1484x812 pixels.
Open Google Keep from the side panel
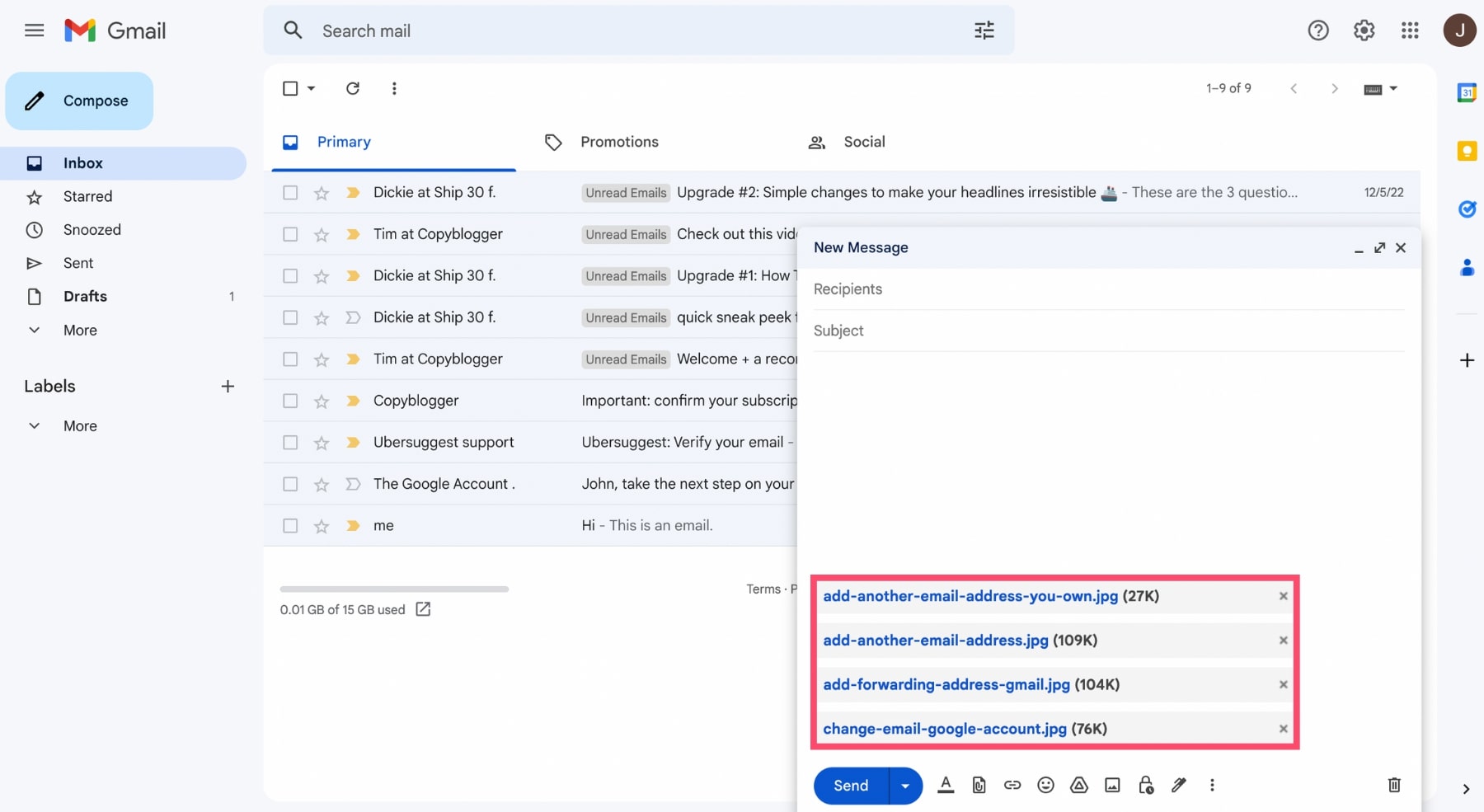1468,151
